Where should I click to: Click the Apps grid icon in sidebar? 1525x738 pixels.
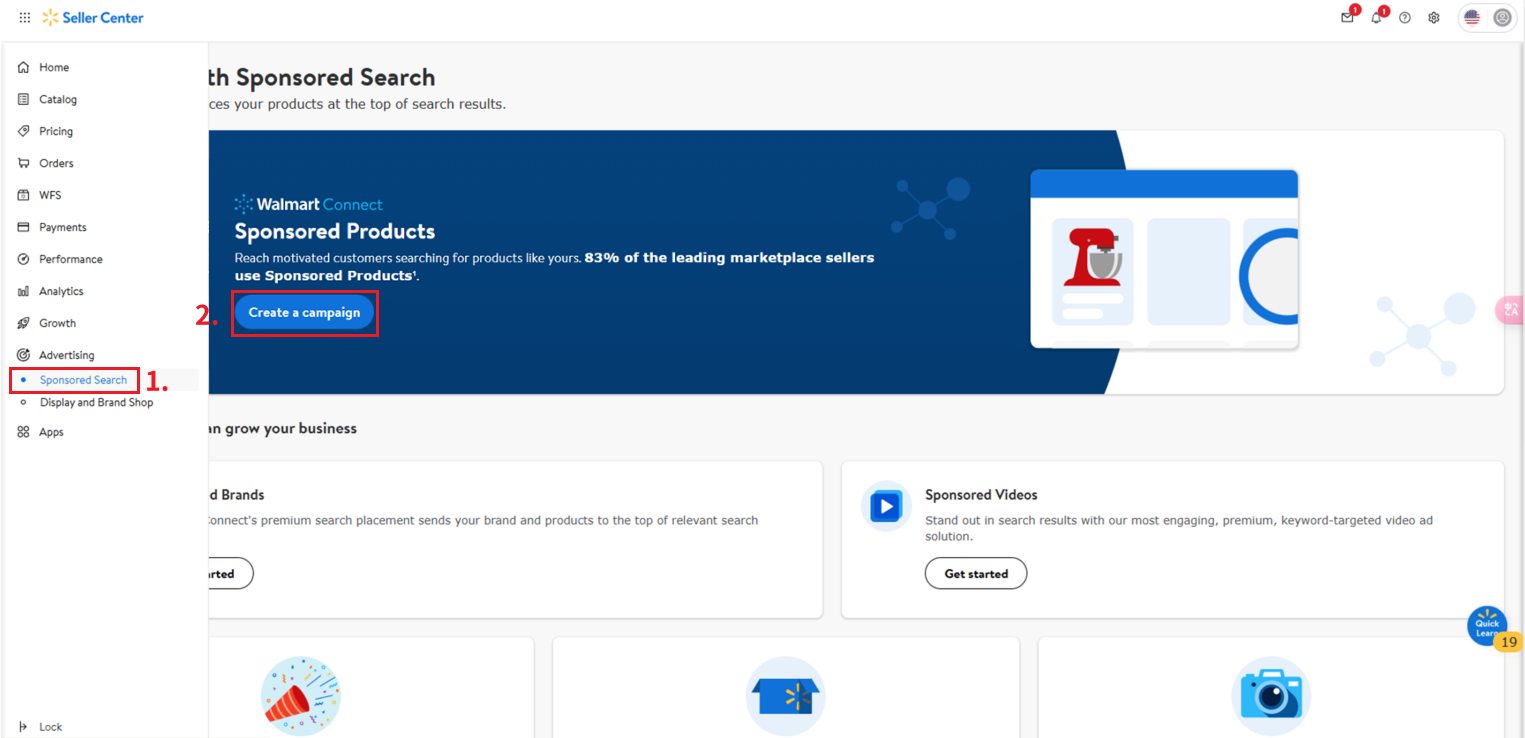pos(24,432)
